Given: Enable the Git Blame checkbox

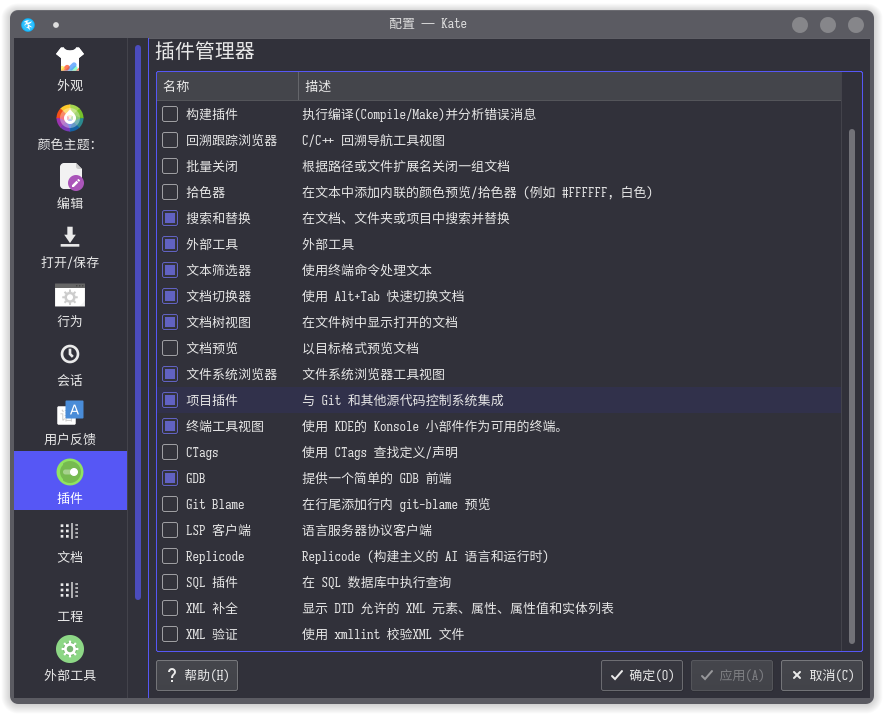Looking at the screenshot, I should tap(170, 504).
